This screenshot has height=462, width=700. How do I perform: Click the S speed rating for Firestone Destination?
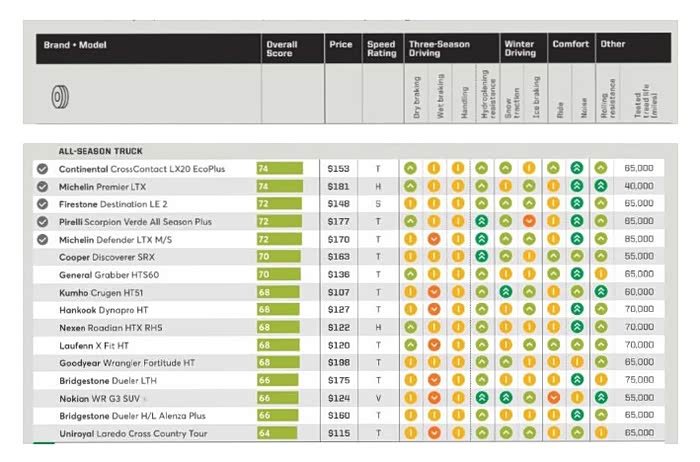[x=378, y=204]
